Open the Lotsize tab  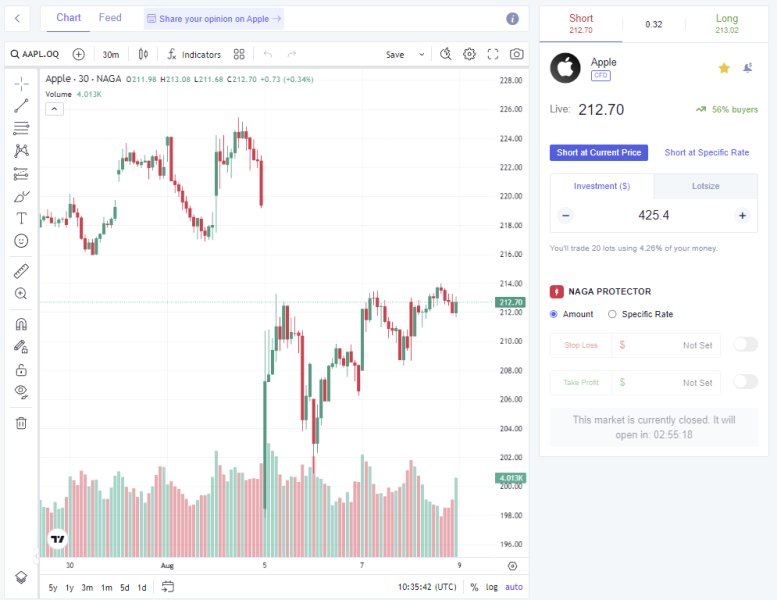point(705,186)
